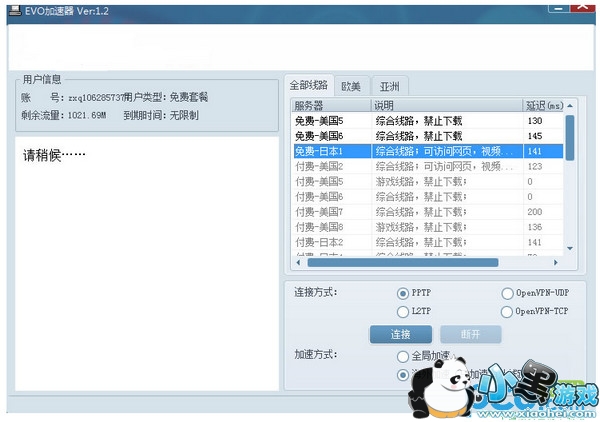
Task: Click the 连接 button
Action: tap(401, 334)
